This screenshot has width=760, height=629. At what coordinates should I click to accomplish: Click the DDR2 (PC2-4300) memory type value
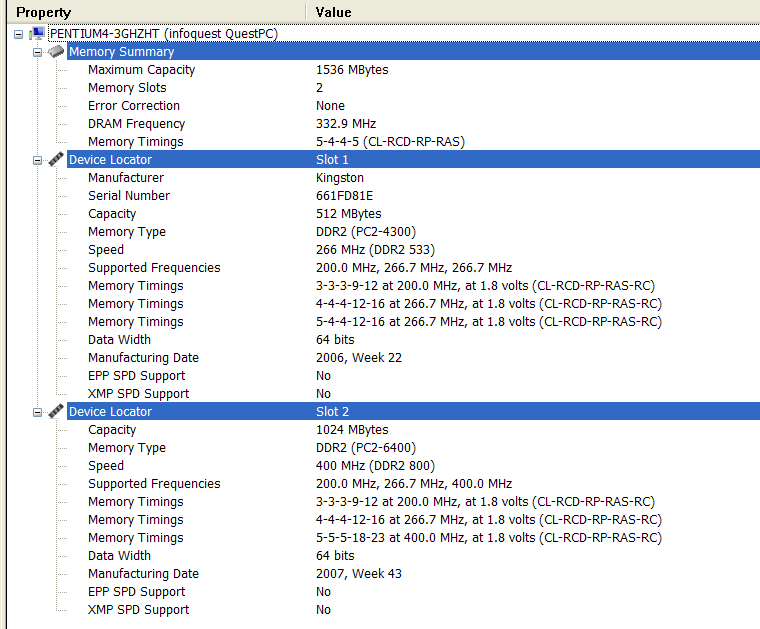point(366,232)
